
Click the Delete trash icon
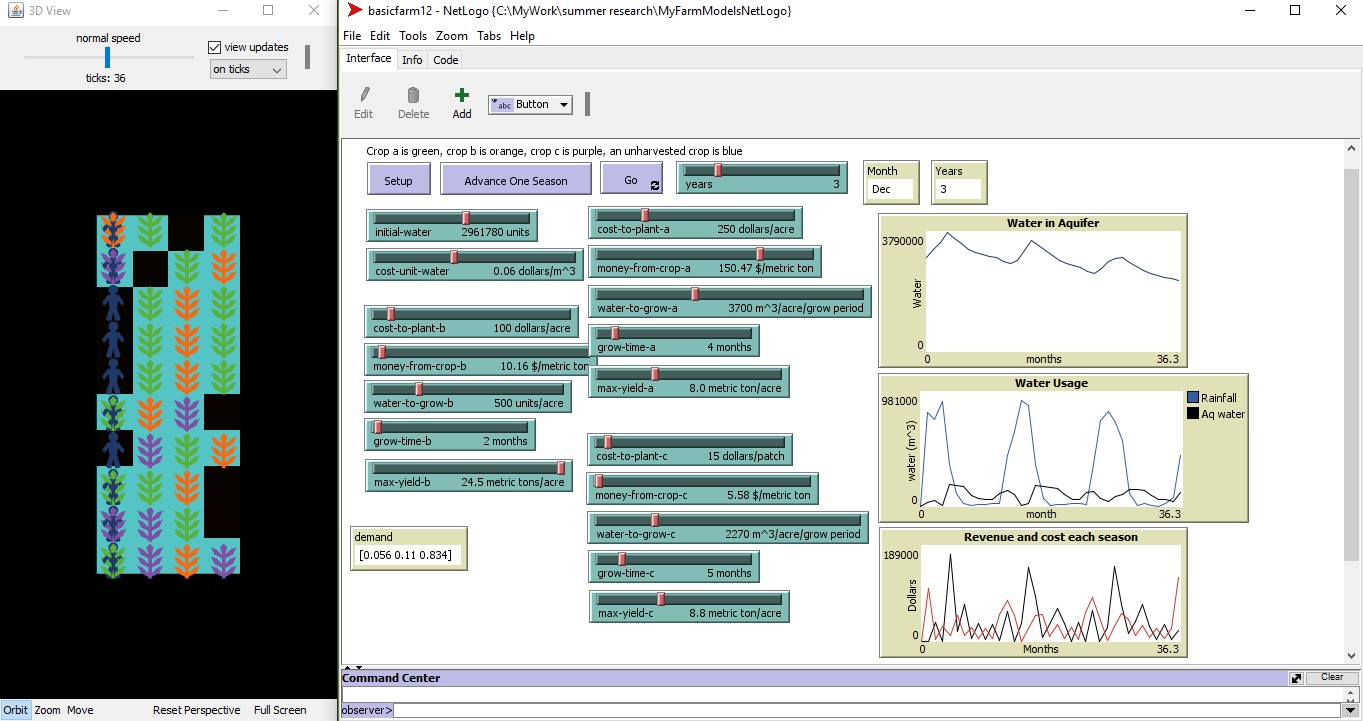click(x=413, y=96)
